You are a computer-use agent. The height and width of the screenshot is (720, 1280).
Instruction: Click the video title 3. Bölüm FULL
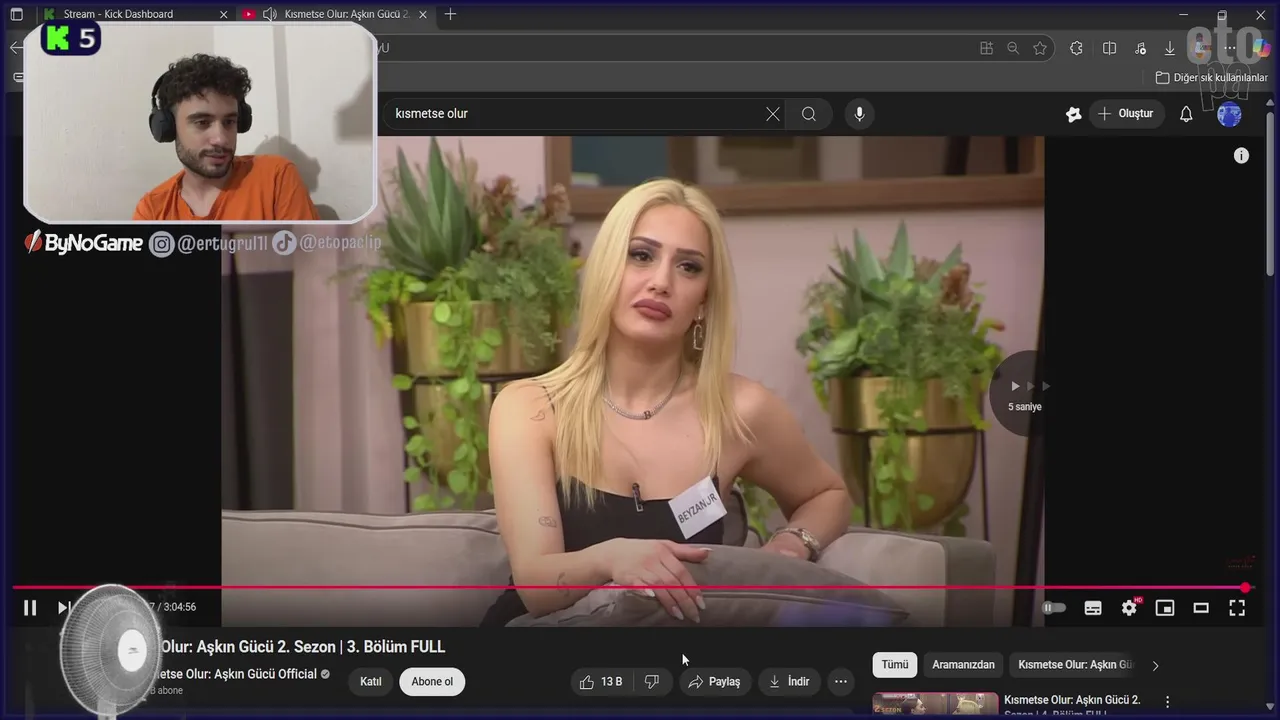click(x=303, y=647)
